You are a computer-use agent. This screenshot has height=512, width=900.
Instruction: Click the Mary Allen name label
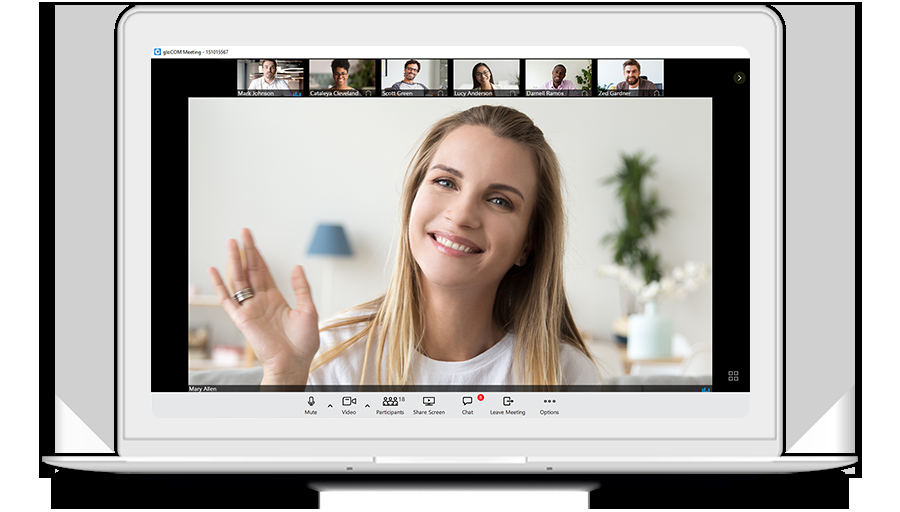pyautogui.click(x=203, y=388)
